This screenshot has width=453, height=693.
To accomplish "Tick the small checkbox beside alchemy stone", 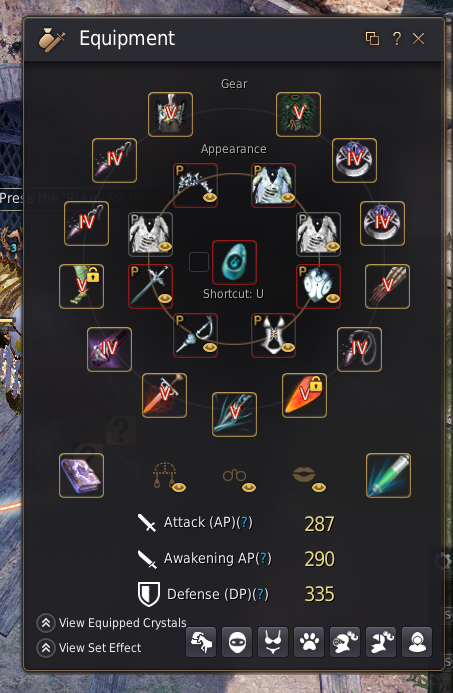I will click(x=199, y=262).
